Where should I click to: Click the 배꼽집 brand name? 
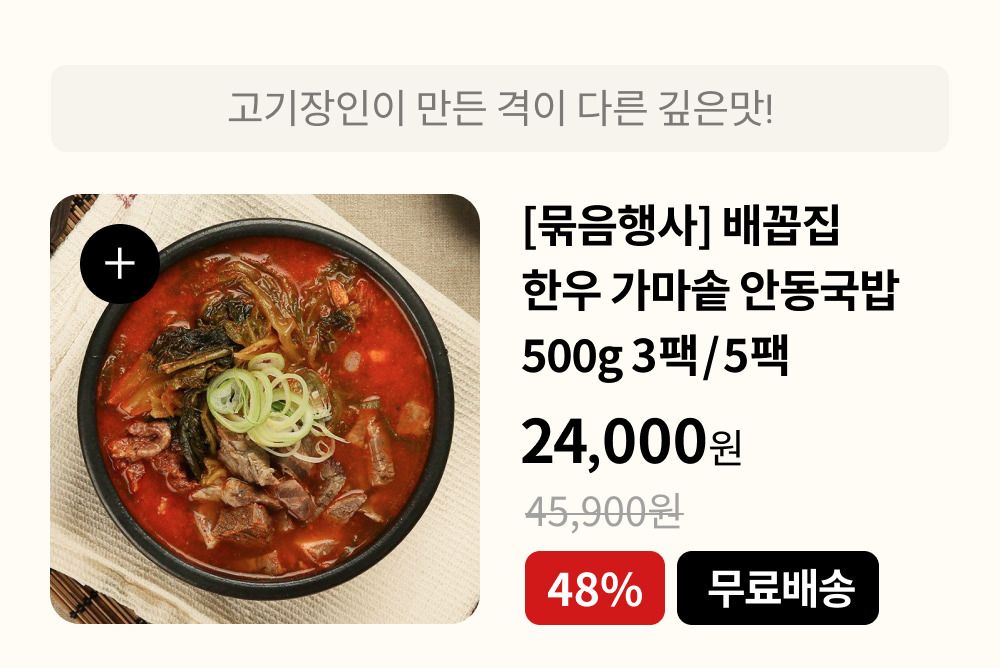coord(781,226)
